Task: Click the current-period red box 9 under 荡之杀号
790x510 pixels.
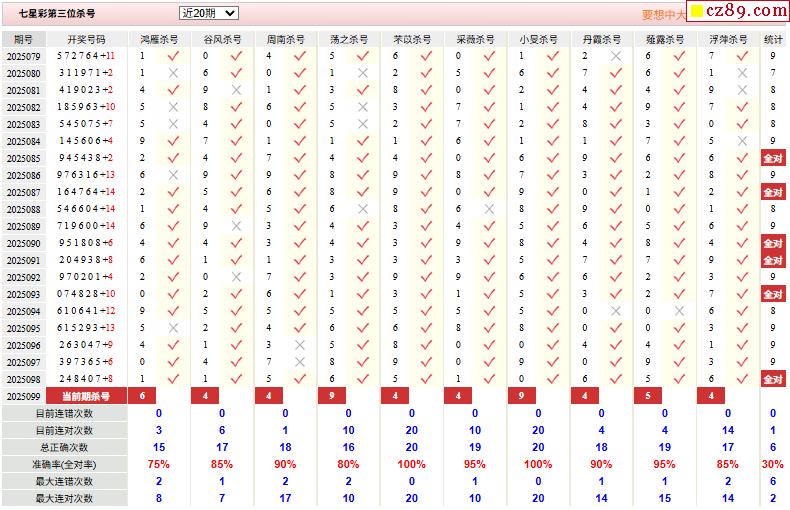Action: pos(332,396)
